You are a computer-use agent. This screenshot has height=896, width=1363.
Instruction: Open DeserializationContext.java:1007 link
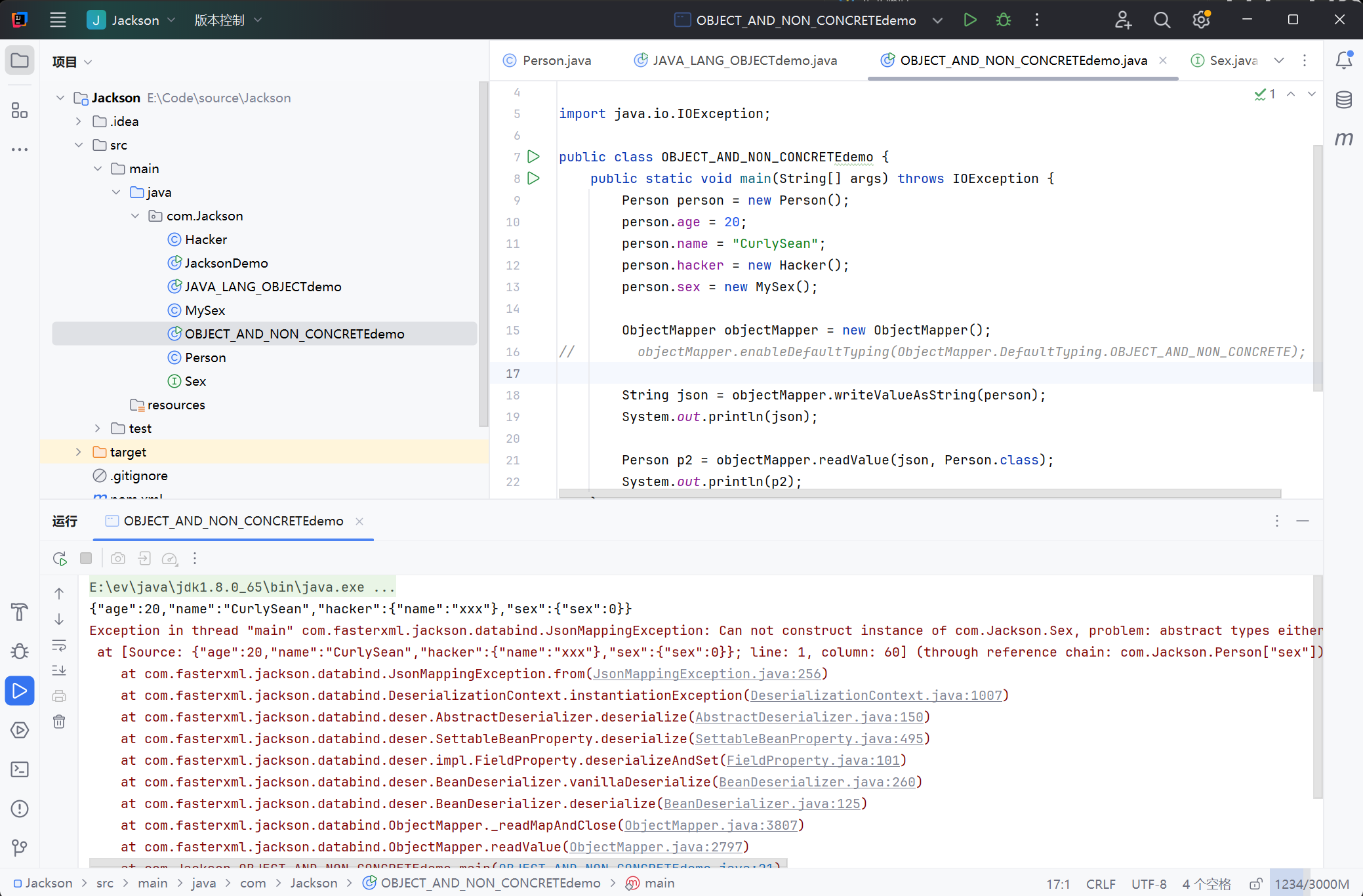tap(876, 695)
